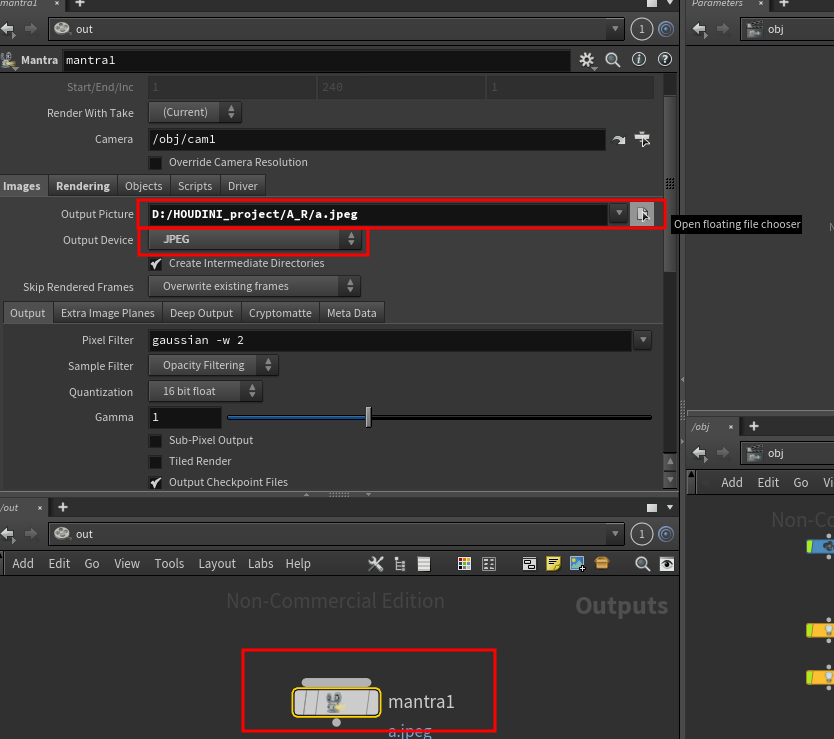Switch to the Driver tab
This screenshot has width=834, height=739.
[243, 186]
